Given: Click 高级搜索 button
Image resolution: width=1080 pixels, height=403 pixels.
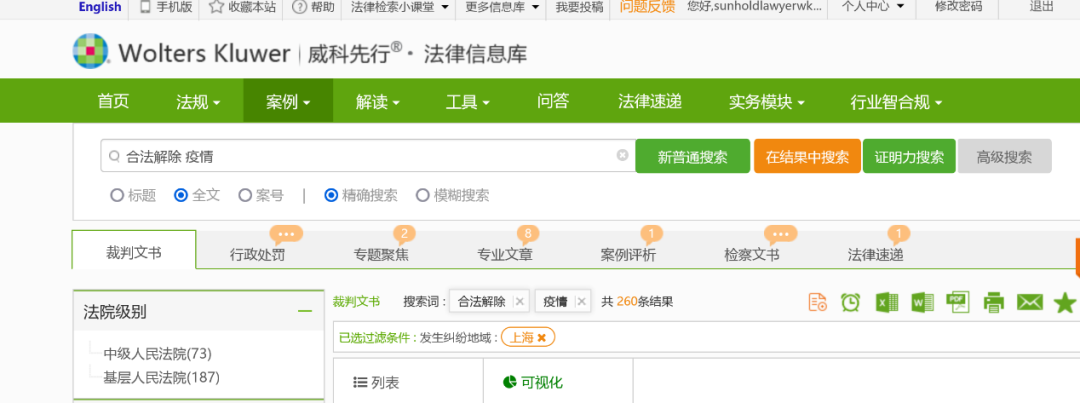Looking at the screenshot, I should click(1004, 156).
